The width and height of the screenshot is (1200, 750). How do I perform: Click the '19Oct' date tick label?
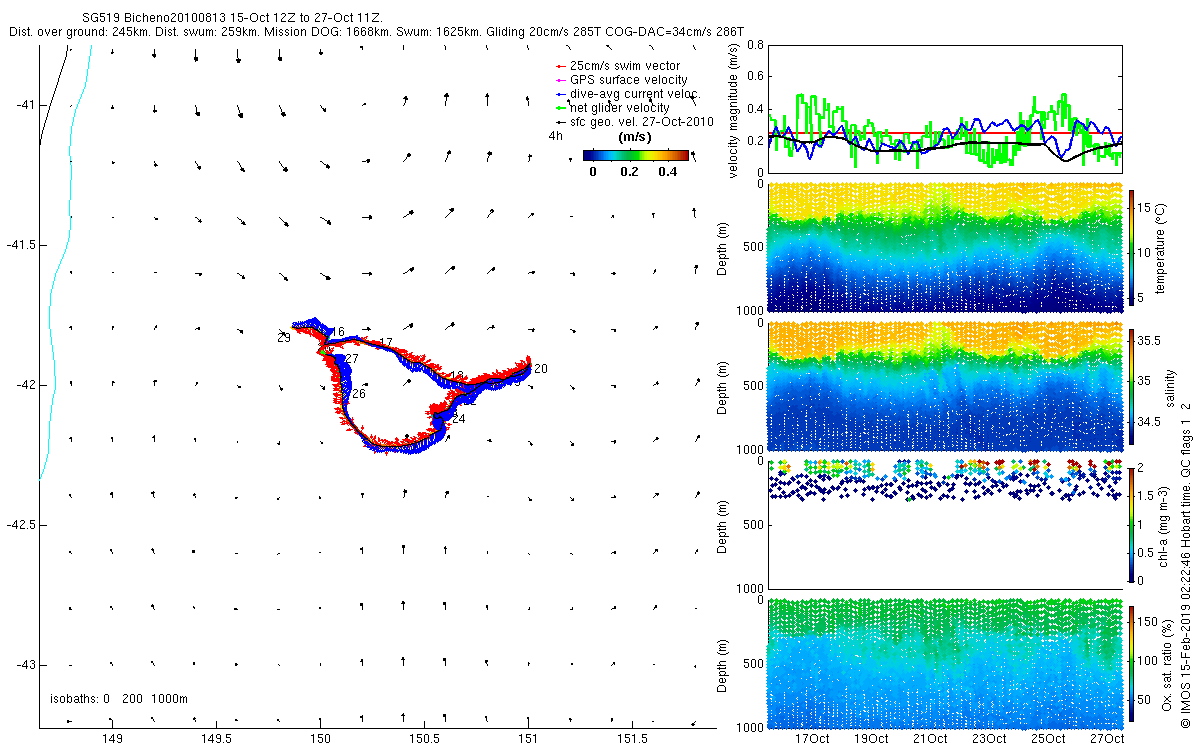871,739
